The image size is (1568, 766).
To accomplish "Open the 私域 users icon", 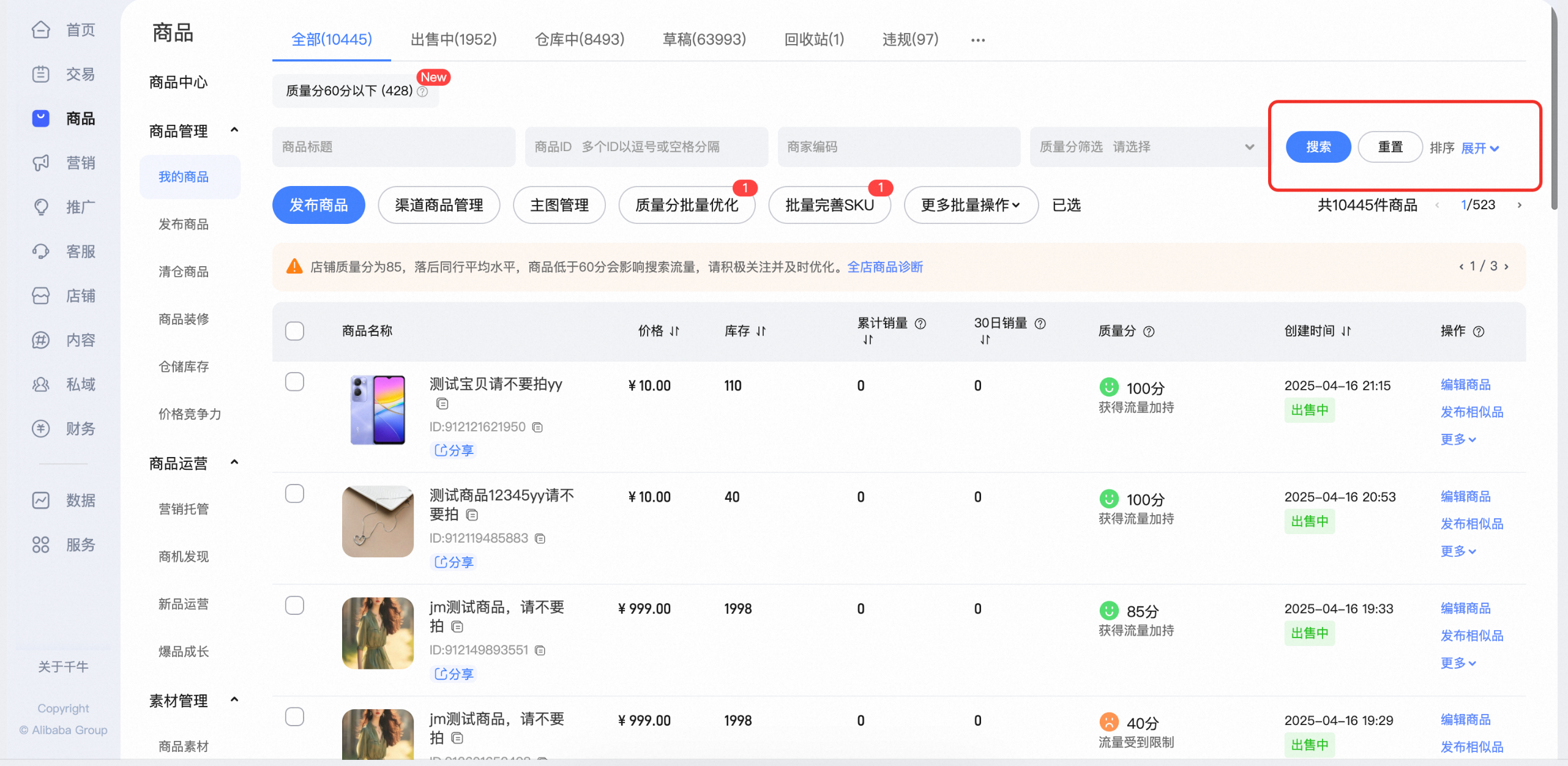I will click(41, 384).
